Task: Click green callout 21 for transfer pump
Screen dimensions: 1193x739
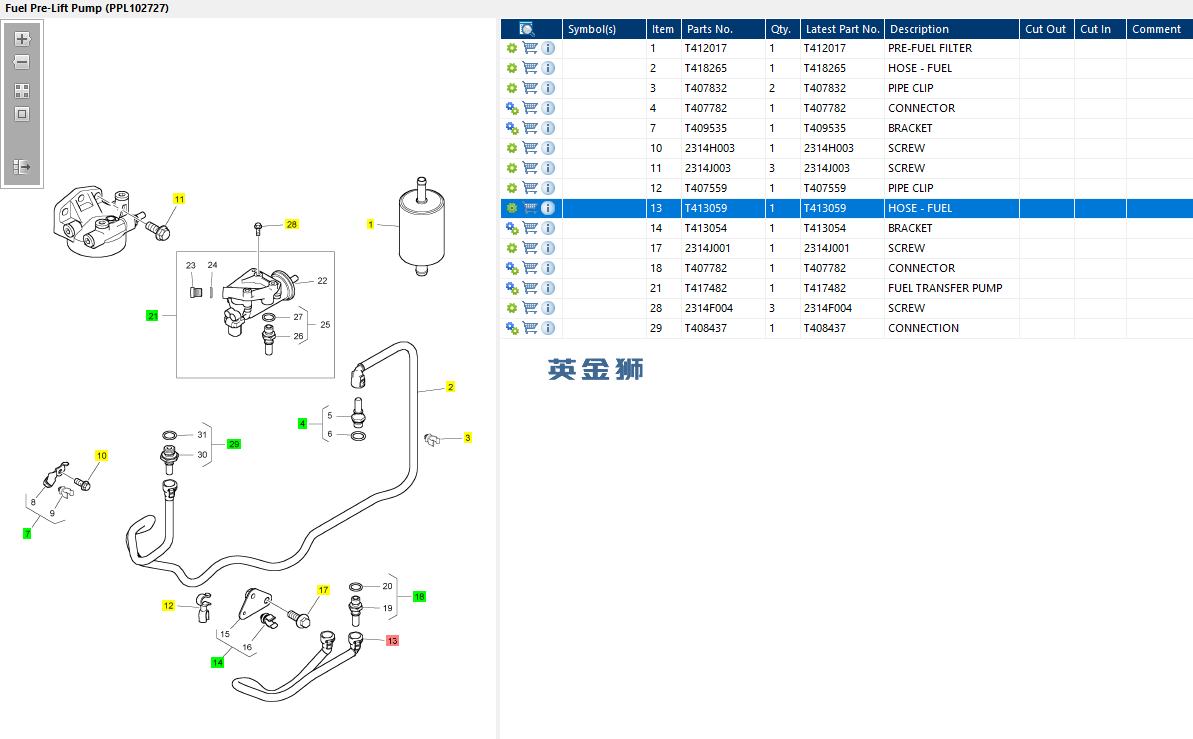Action: pos(152,316)
